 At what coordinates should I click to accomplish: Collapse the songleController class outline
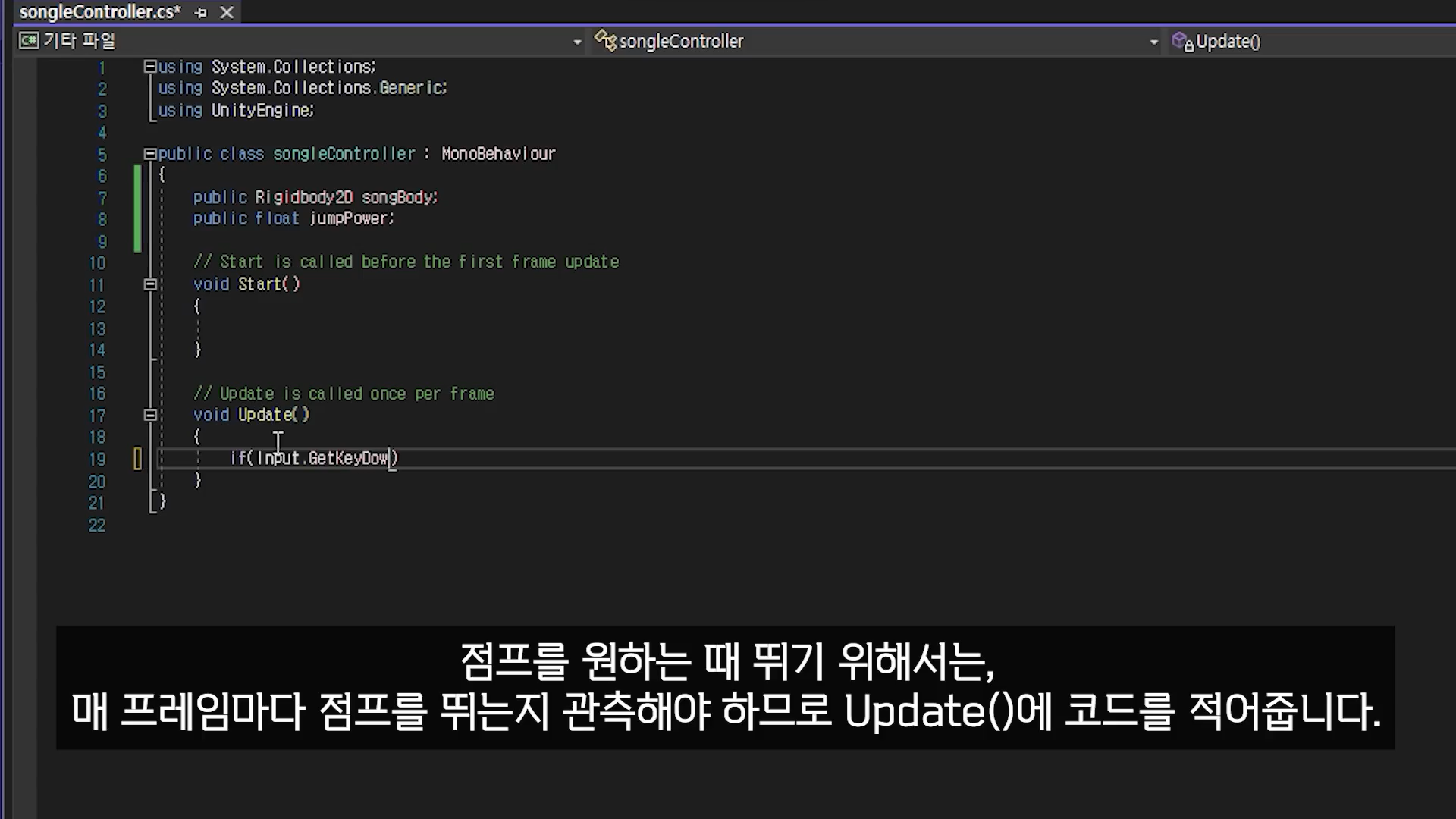[150, 154]
